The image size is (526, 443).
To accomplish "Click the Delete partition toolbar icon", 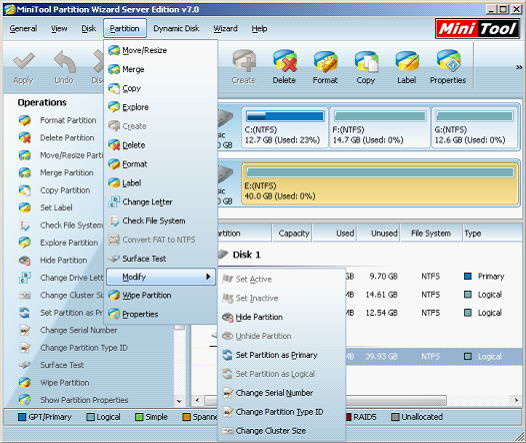I will pos(284,67).
